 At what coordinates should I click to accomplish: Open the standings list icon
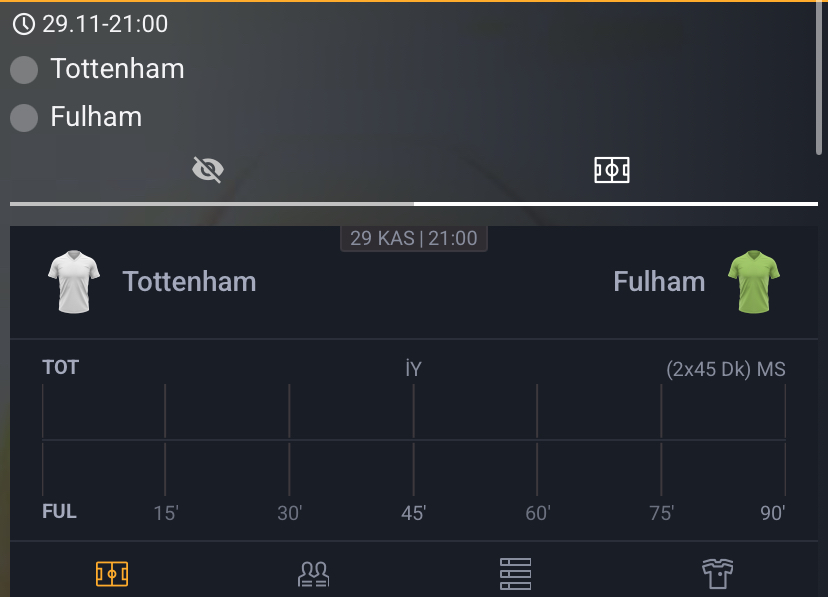515,573
